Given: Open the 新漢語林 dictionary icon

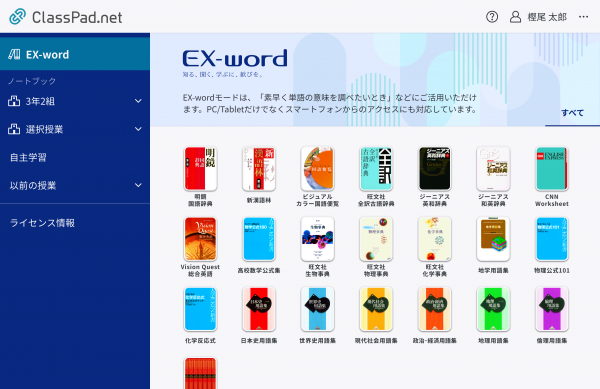Looking at the screenshot, I should click(x=259, y=169).
